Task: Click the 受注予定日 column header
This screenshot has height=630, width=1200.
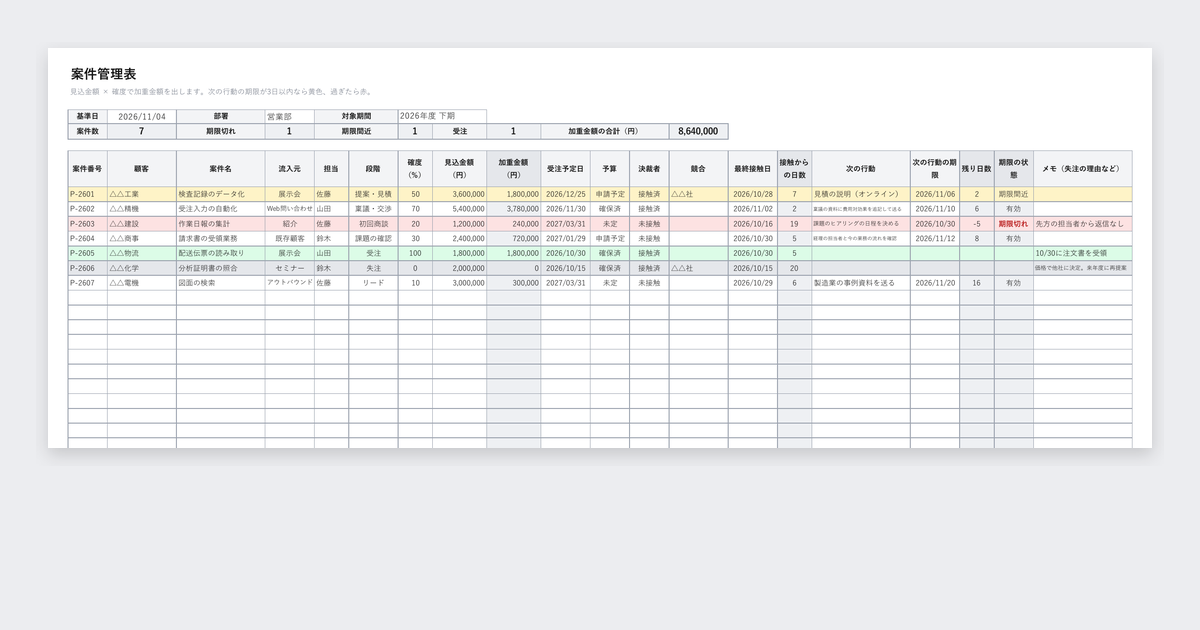Action: click(x=566, y=168)
